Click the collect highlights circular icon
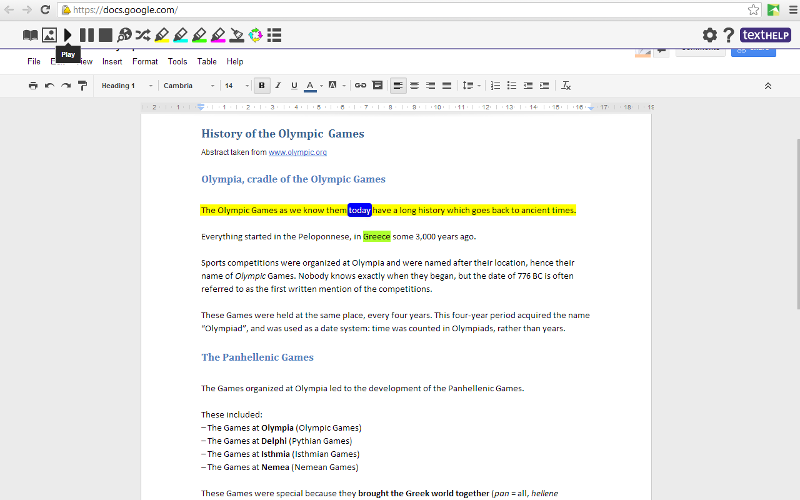800x500 pixels. pyautogui.click(x=255, y=35)
